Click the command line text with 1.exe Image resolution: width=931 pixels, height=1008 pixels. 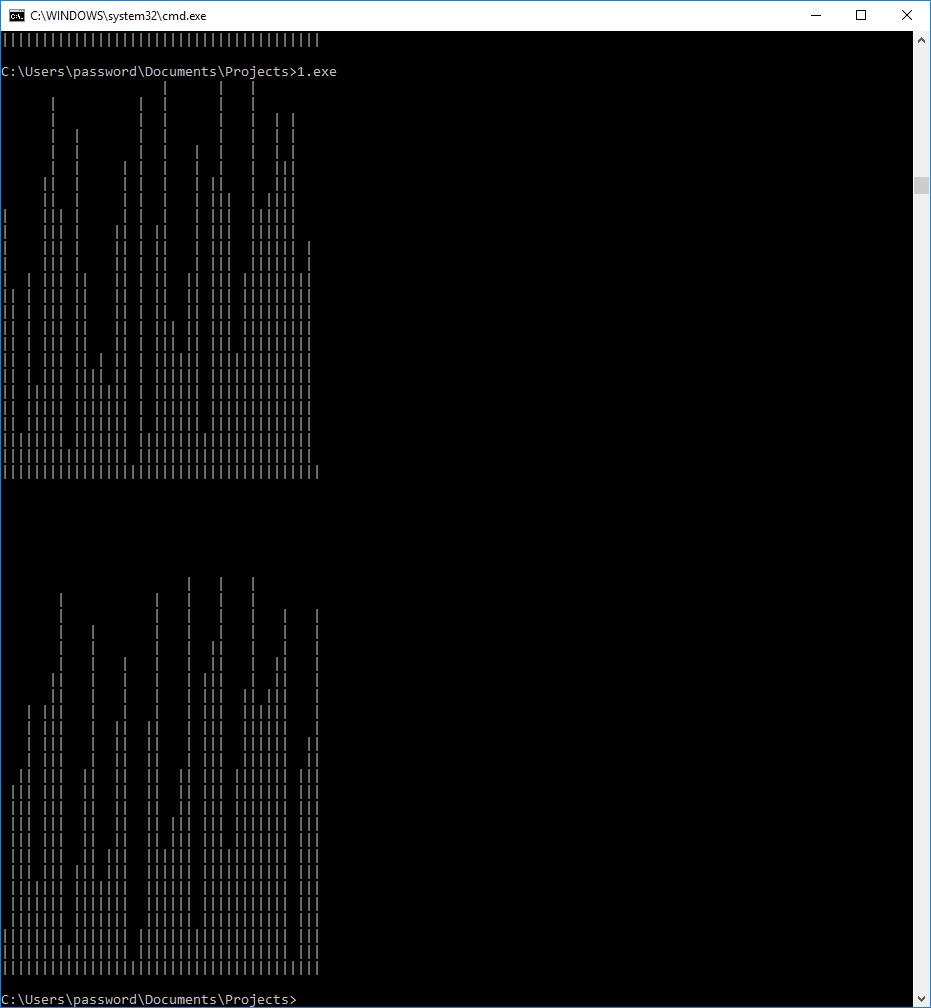[169, 72]
